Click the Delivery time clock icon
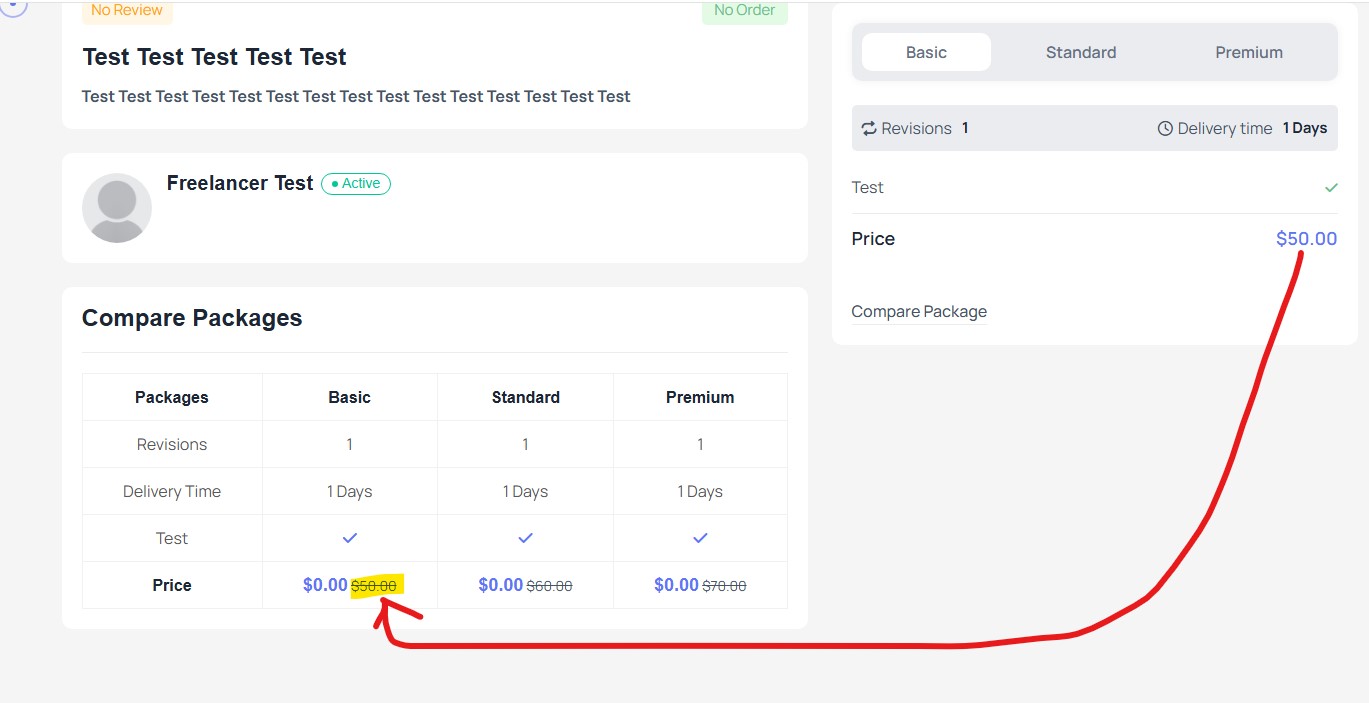This screenshot has width=1369, height=703. (x=1165, y=129)
